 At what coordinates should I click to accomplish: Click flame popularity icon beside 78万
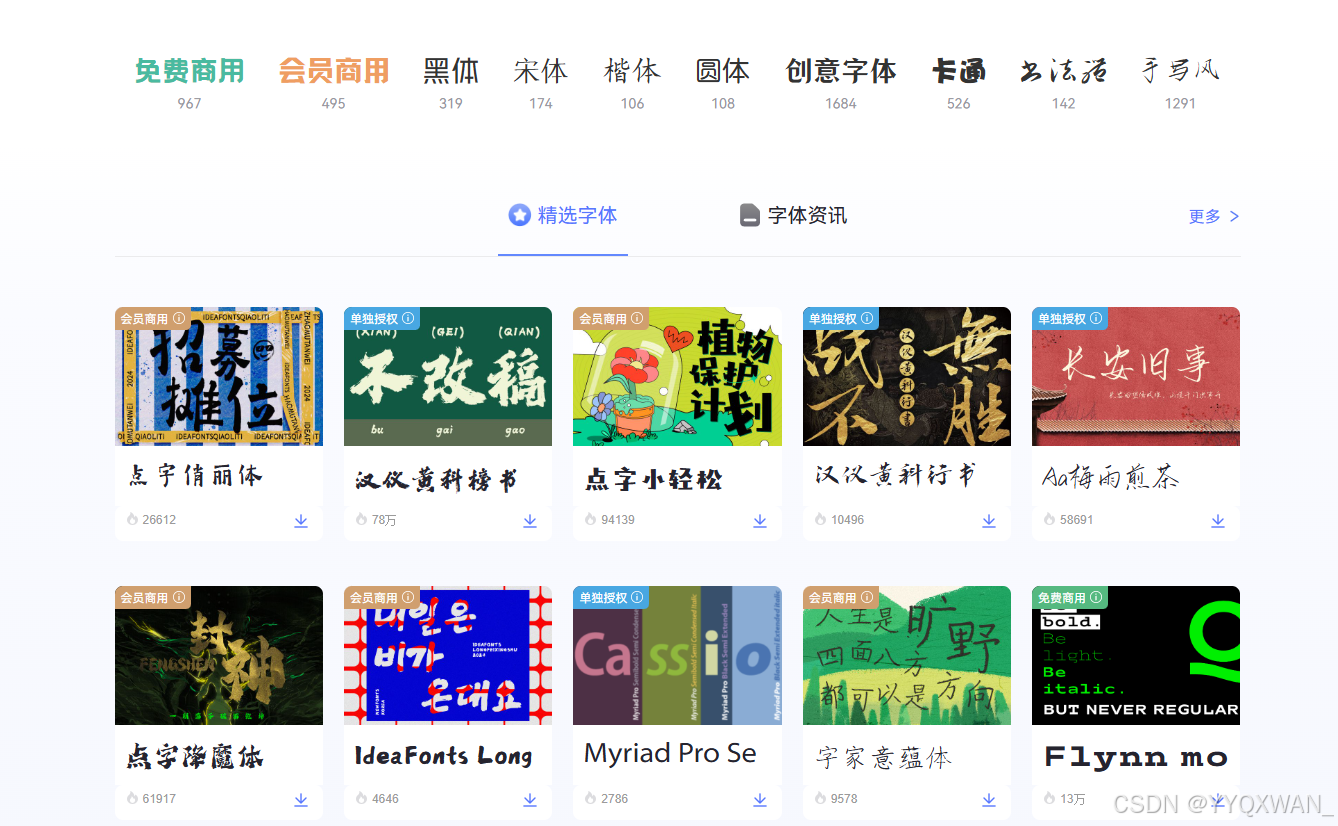click(x=361, y=520)
